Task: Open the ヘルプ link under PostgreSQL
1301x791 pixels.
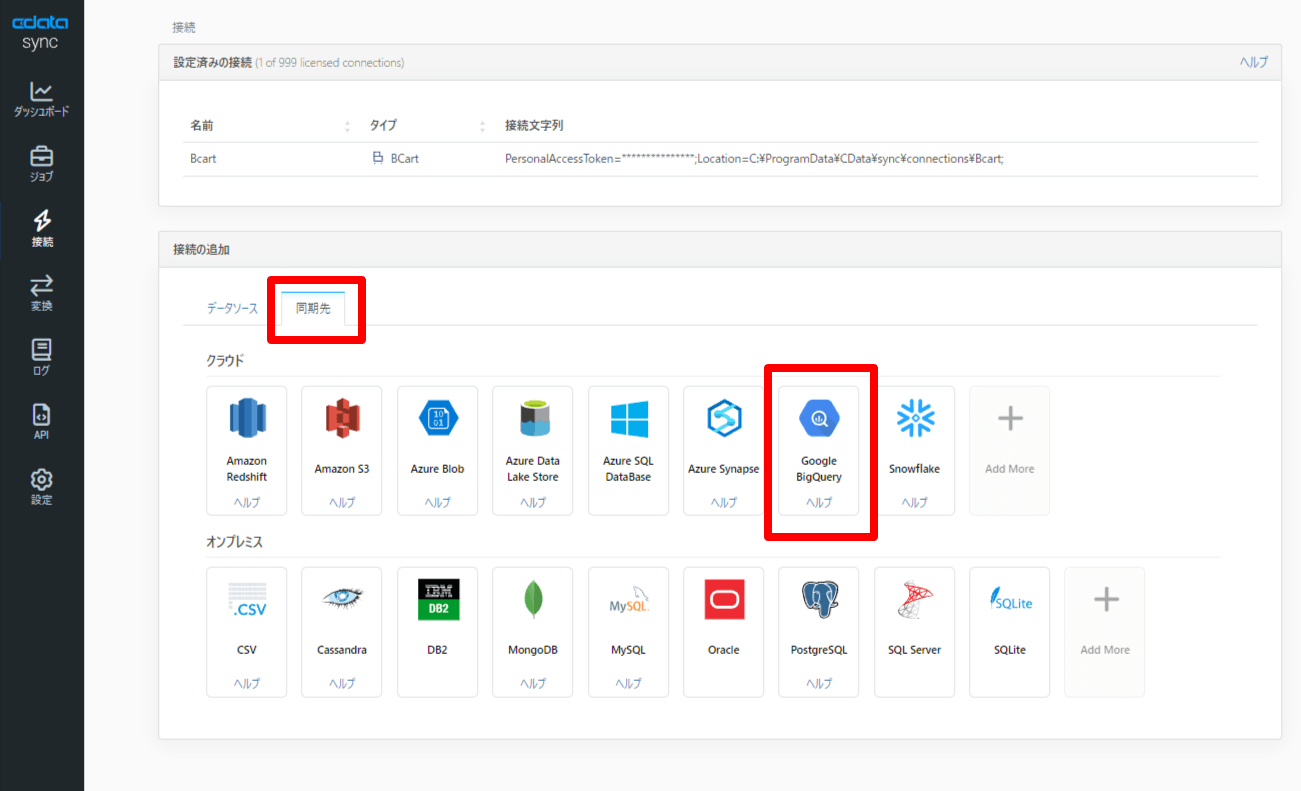Action: [819, 684]
